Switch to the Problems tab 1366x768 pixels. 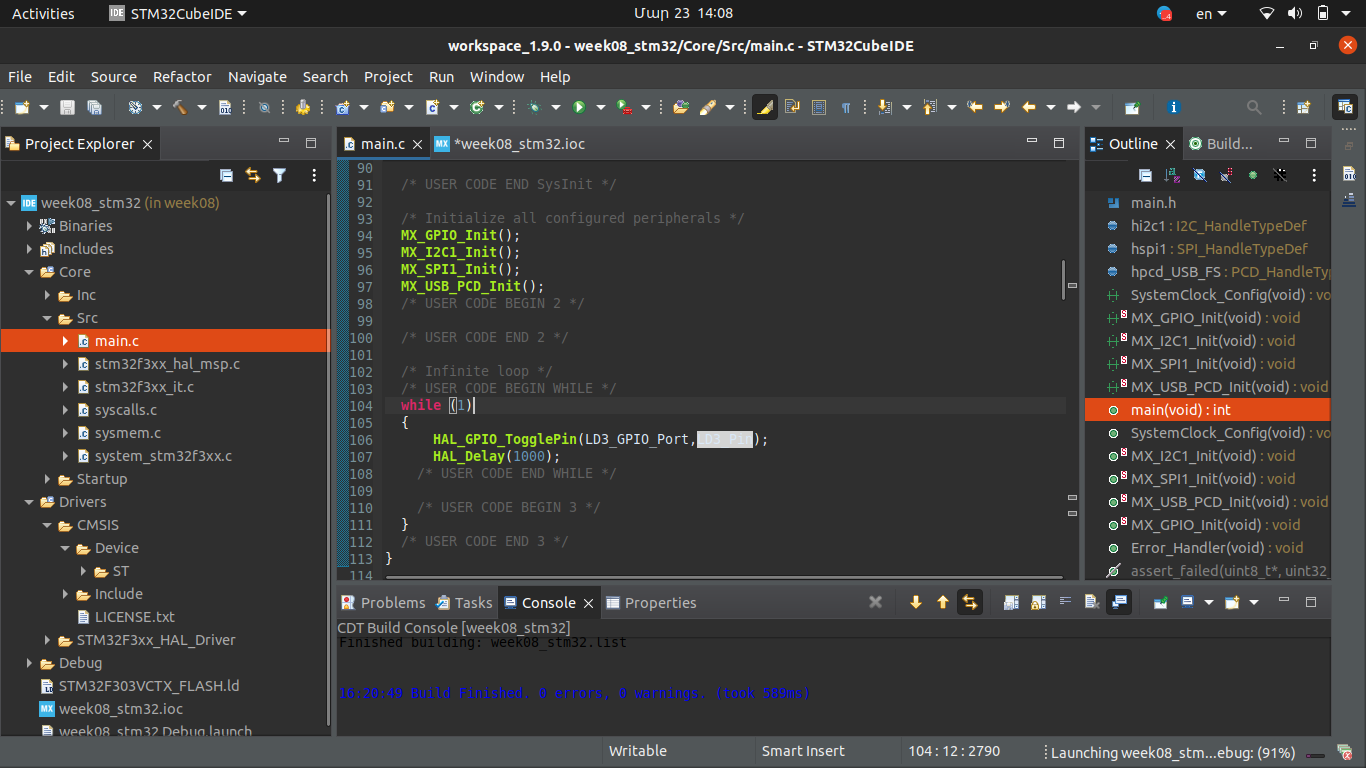coord(392,603)
